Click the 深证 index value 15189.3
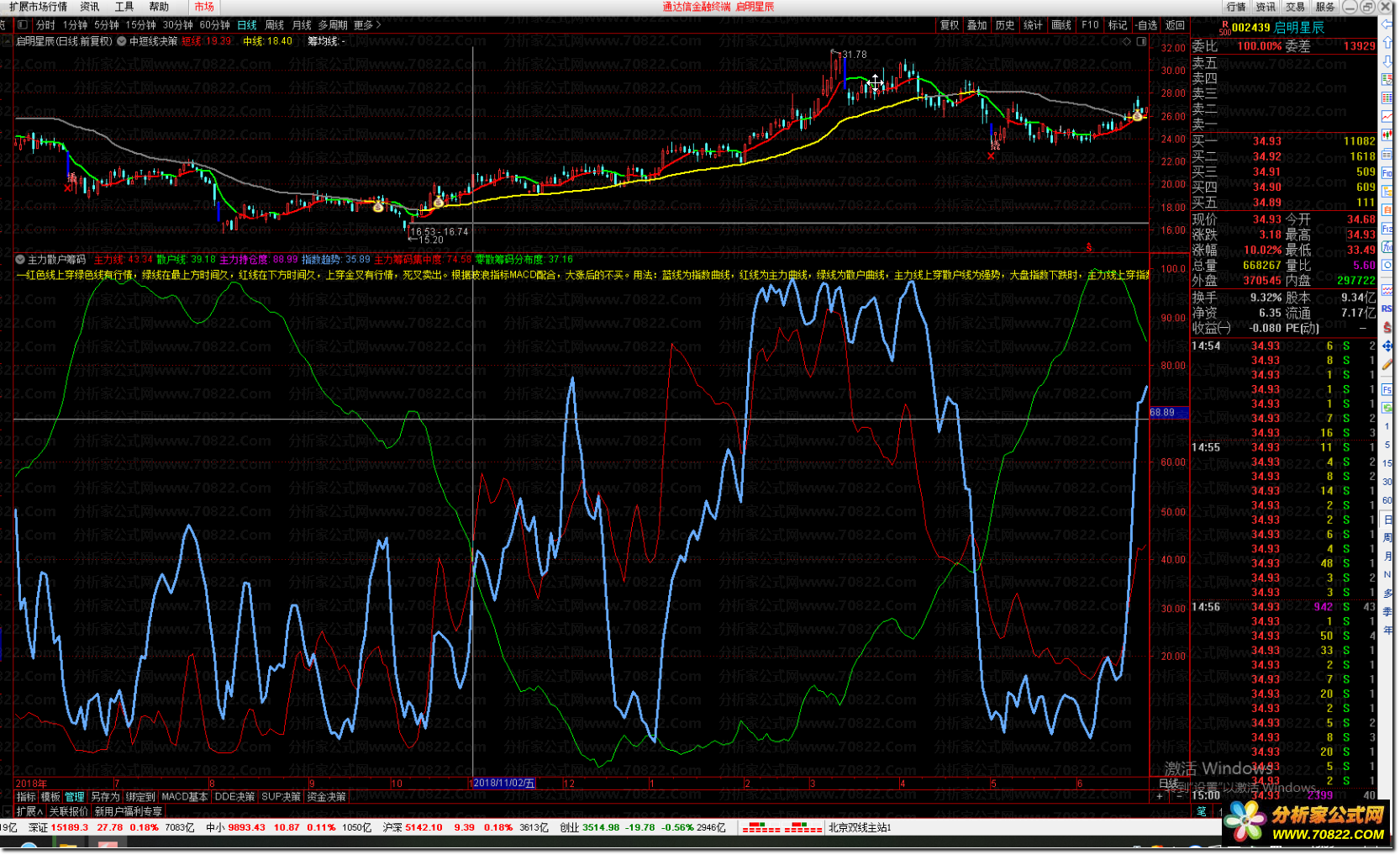The image size is (1400, 855). tap(69, 828)
